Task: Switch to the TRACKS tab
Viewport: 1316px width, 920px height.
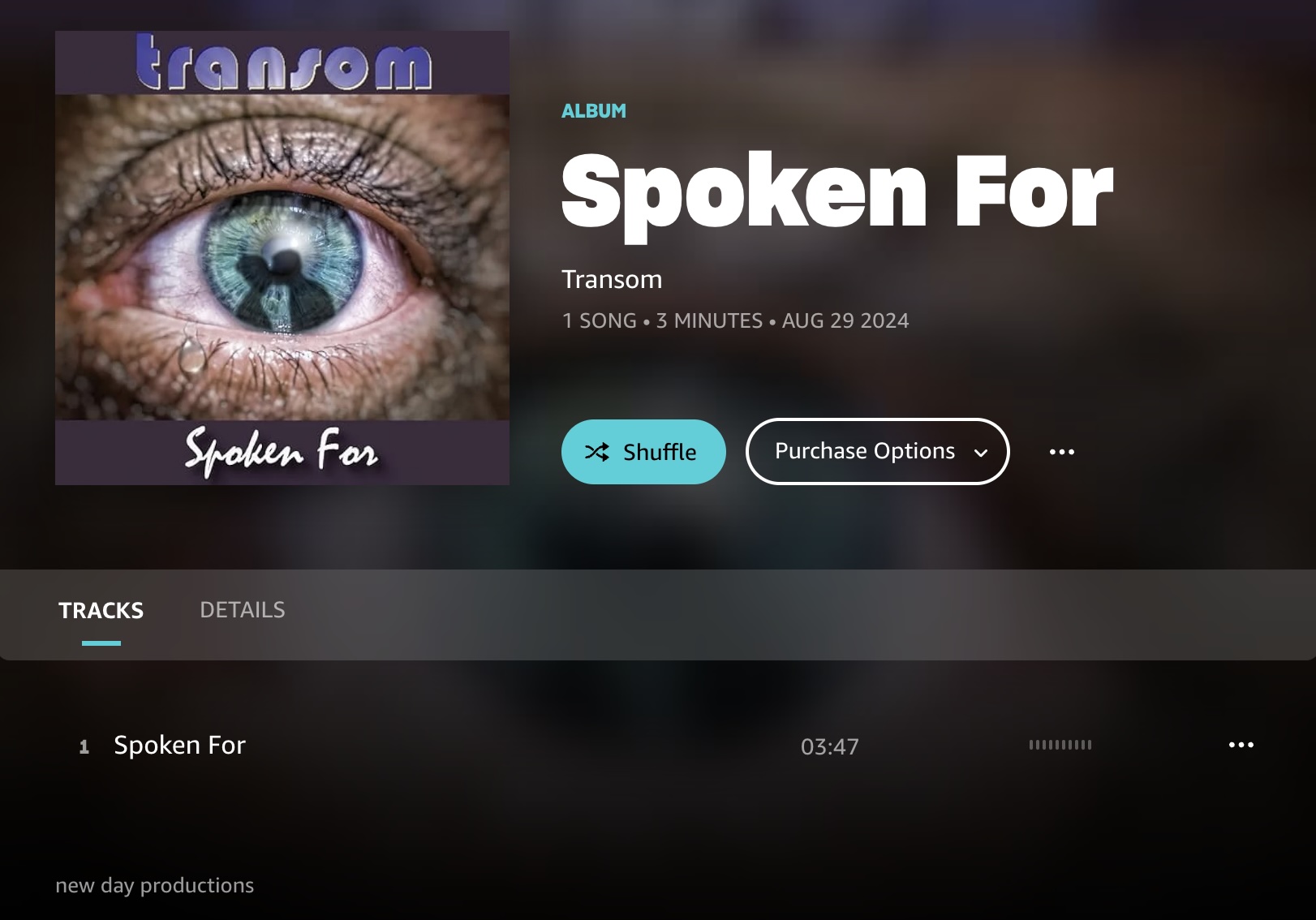Action: pos(101,610)
